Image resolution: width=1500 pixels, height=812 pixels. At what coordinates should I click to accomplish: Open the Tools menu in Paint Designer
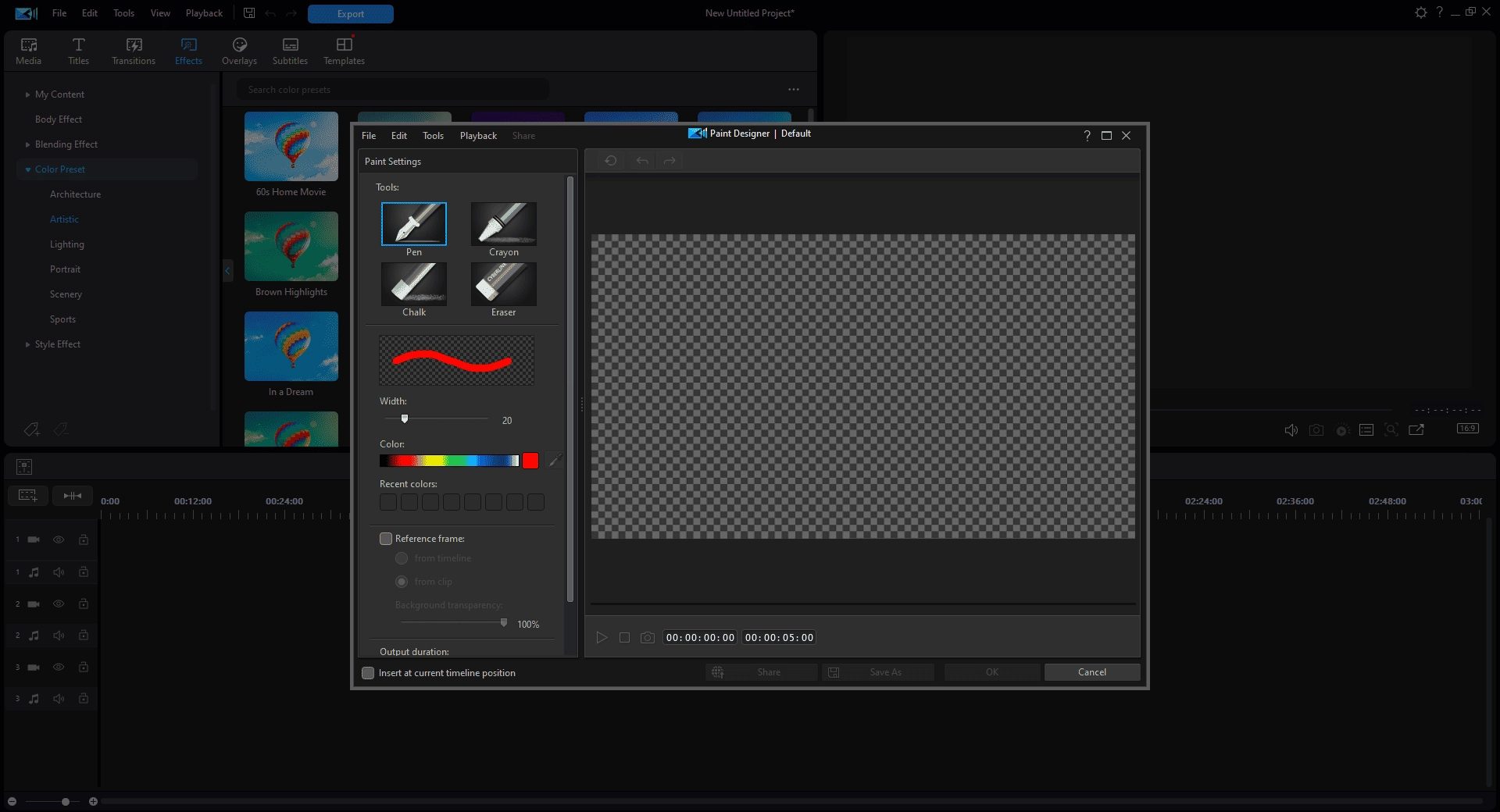433,136
